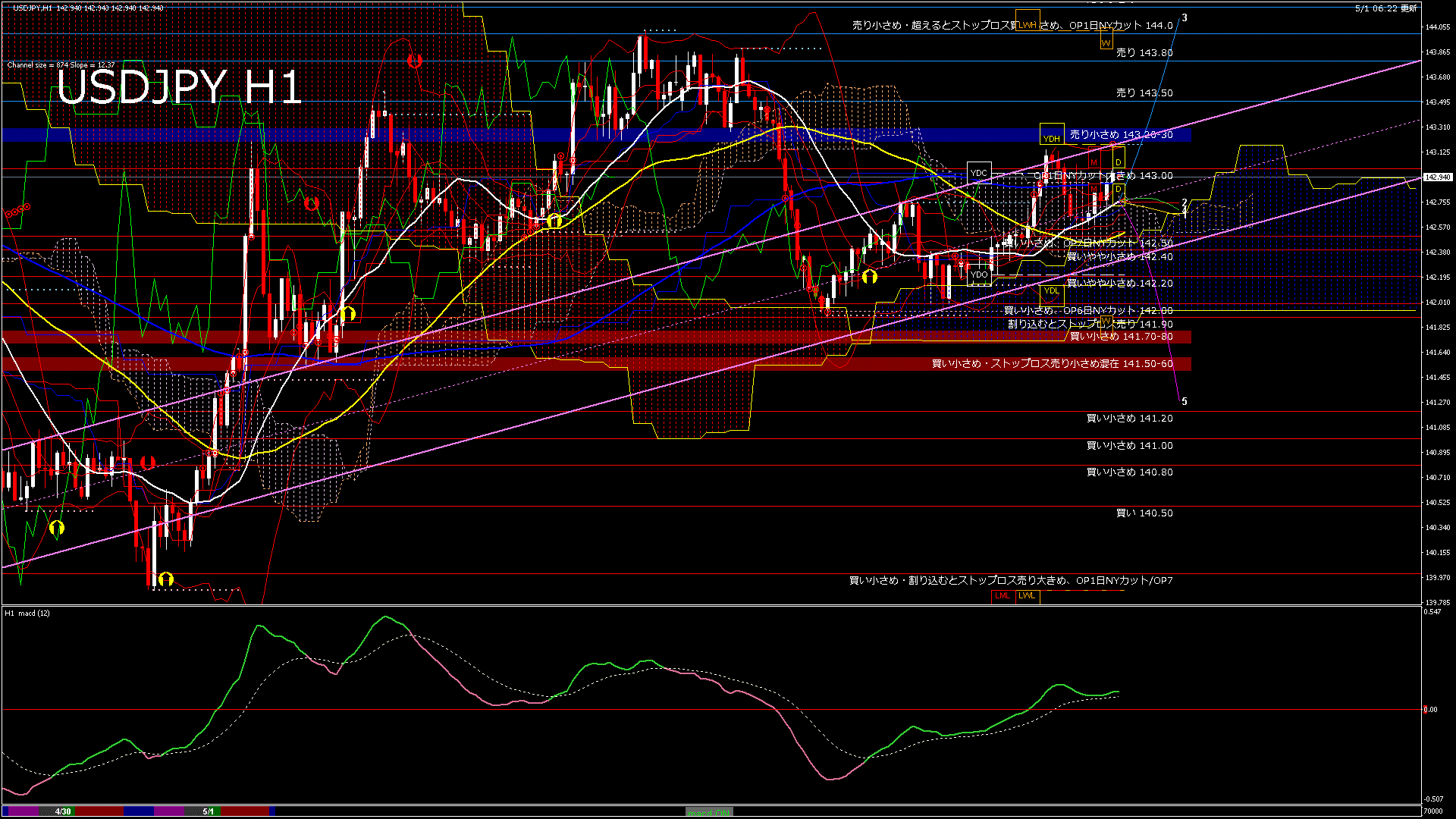Click the 買い小さめ 141.20 label
Viewport: 1456px width, 819px height.
1129,419
